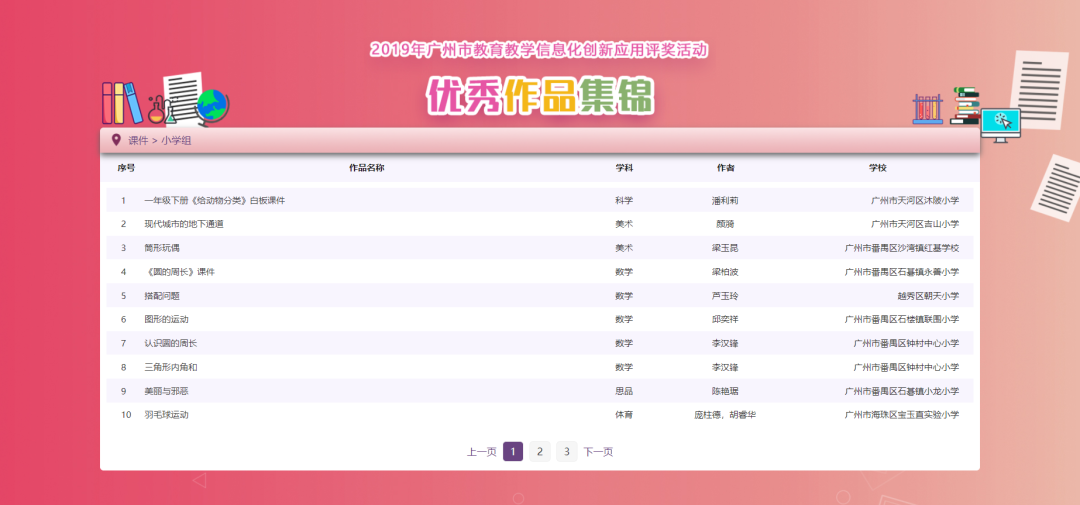Click school 广州市番禺区石楼镇联围小学
1080x505 pixels.
pos(902,320)
